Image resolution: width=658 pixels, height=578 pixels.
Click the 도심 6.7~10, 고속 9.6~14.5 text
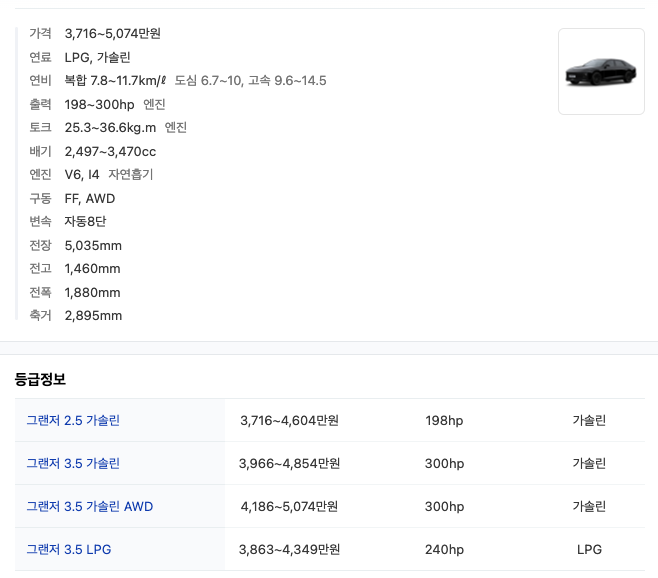251,81
